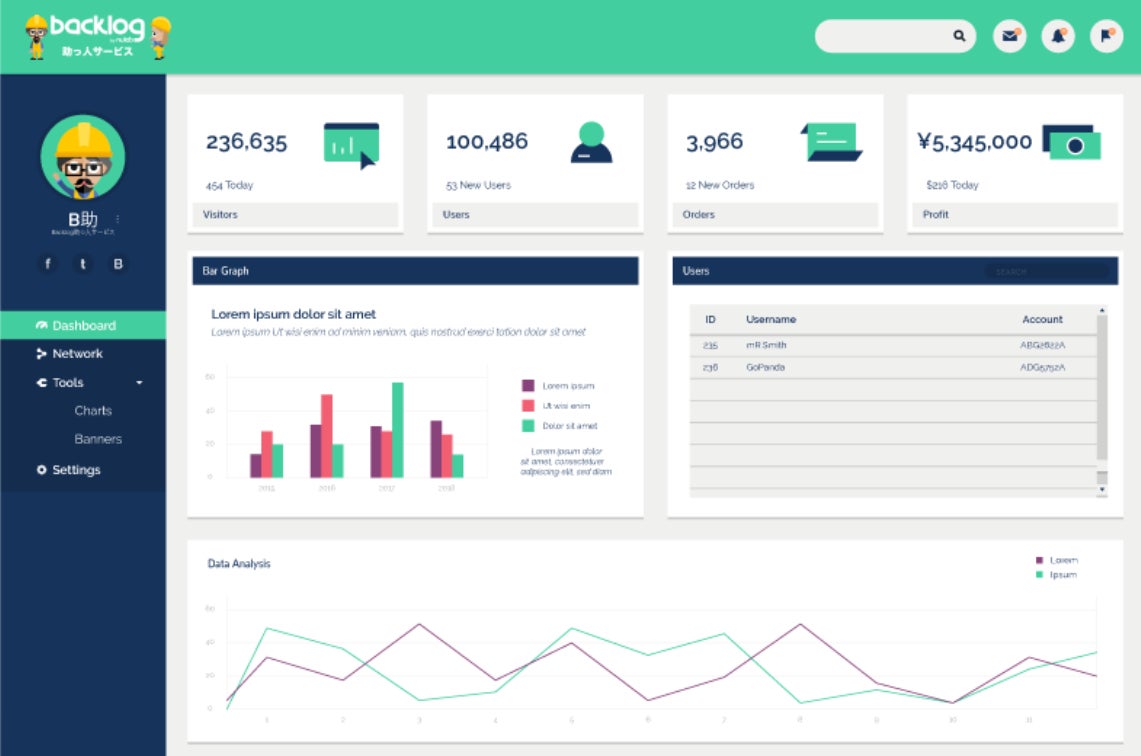Image resolution: width=1141 pixels, height=756 pixels.
Task: Click the Profit card footer label
Action: 936,215
